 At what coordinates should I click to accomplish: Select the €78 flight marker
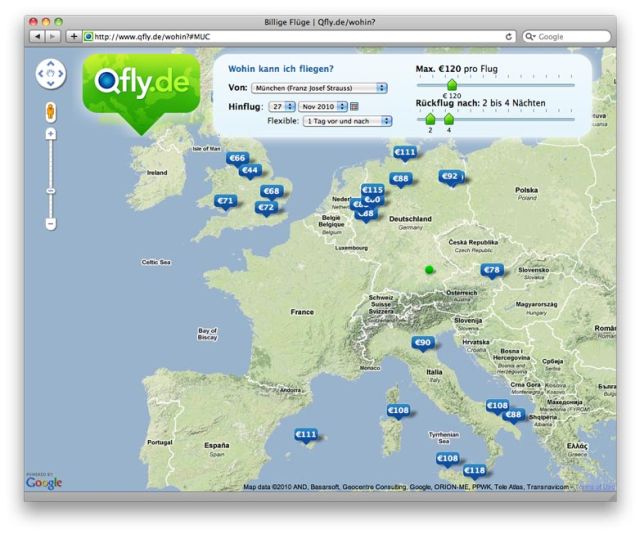pyautogui.click(x=492, y=271)
